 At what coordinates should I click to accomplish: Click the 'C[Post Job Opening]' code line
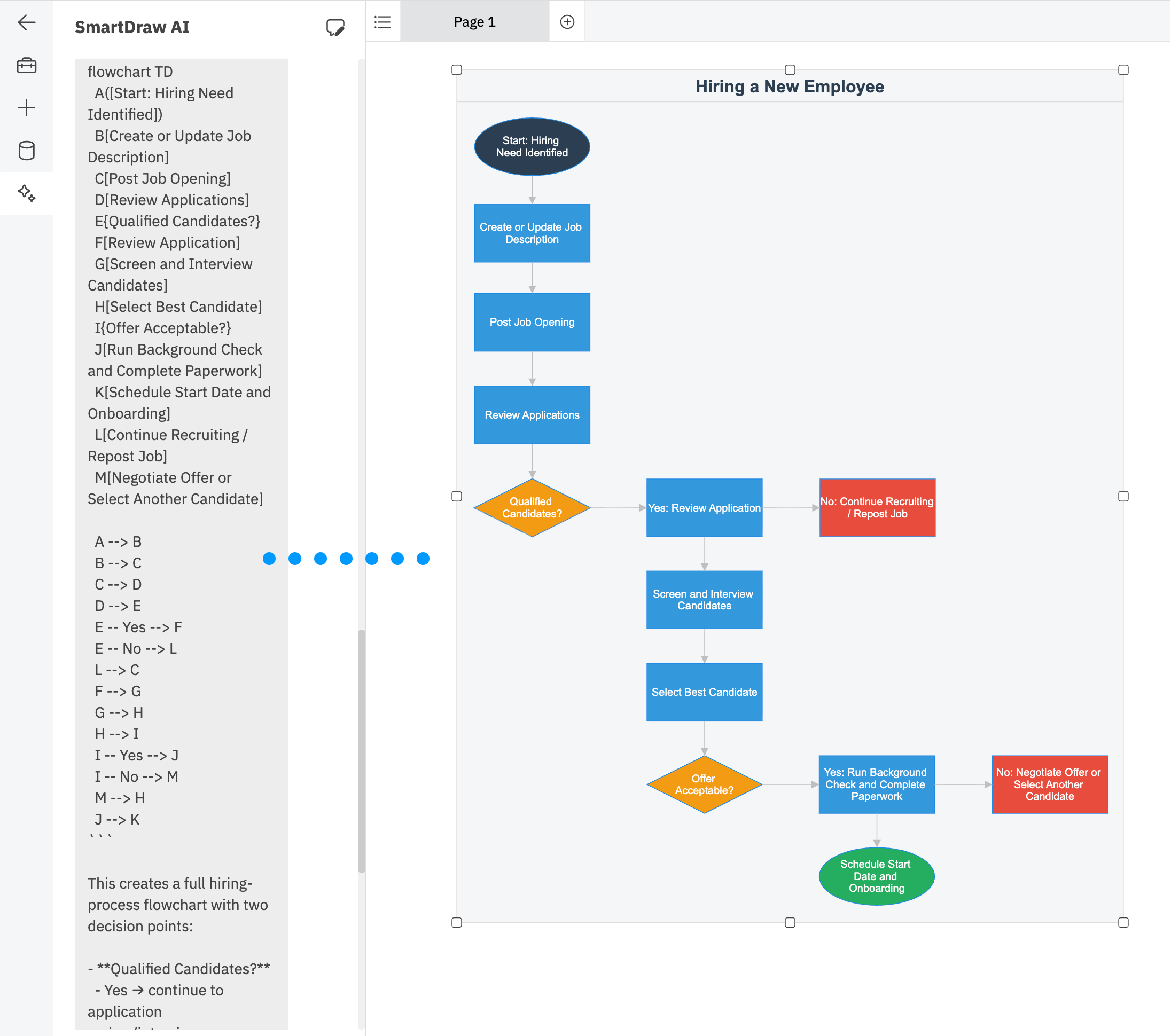(x=163, y=179)
